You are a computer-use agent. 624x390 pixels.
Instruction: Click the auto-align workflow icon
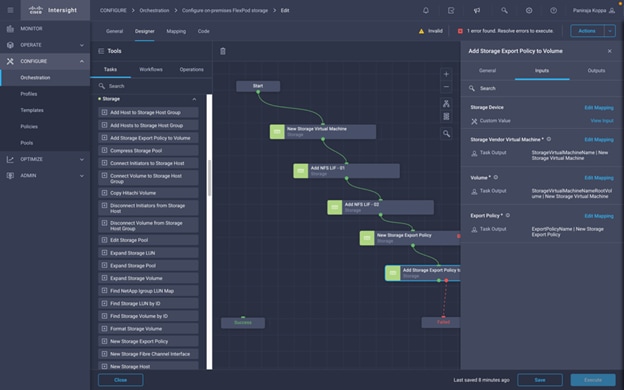click(x=446, y=104)
